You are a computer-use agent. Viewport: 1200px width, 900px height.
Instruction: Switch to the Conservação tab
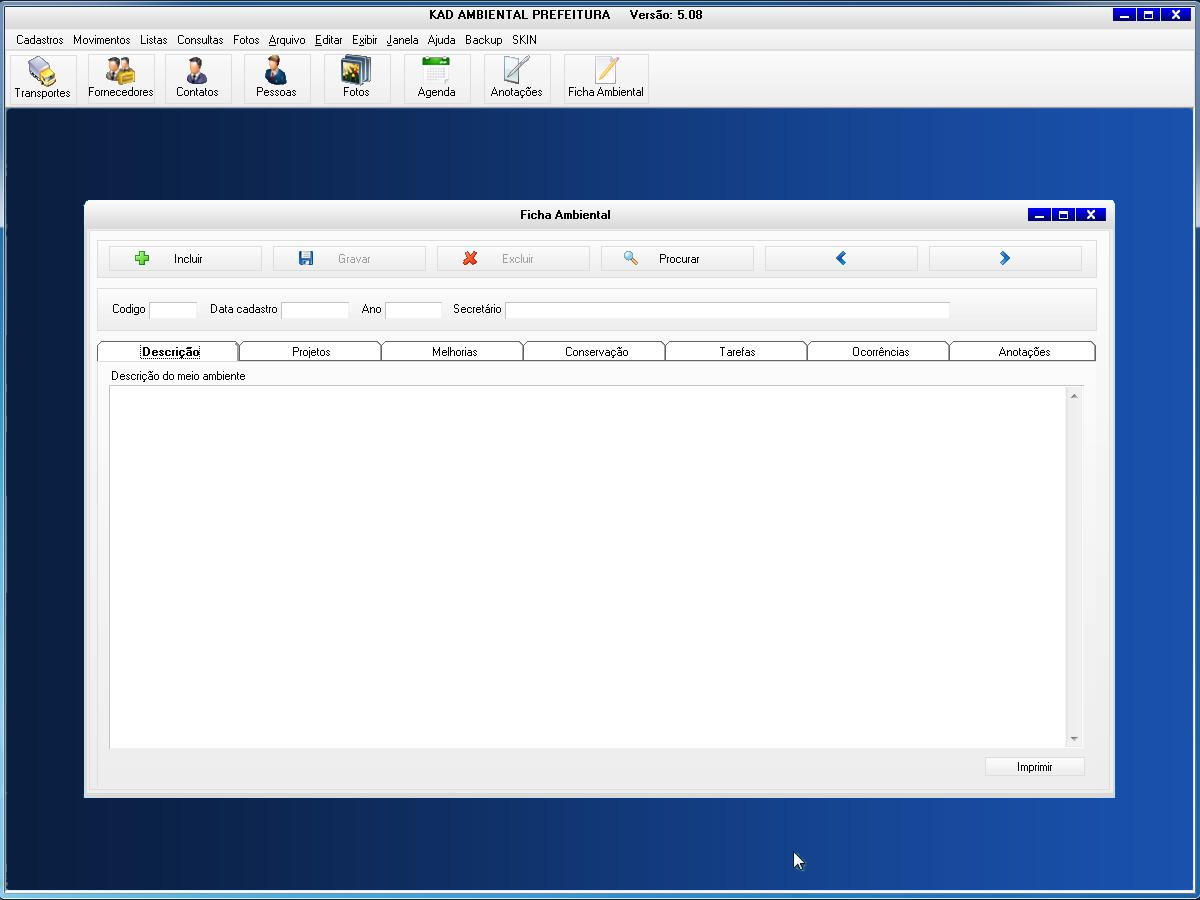pos(596,352)
